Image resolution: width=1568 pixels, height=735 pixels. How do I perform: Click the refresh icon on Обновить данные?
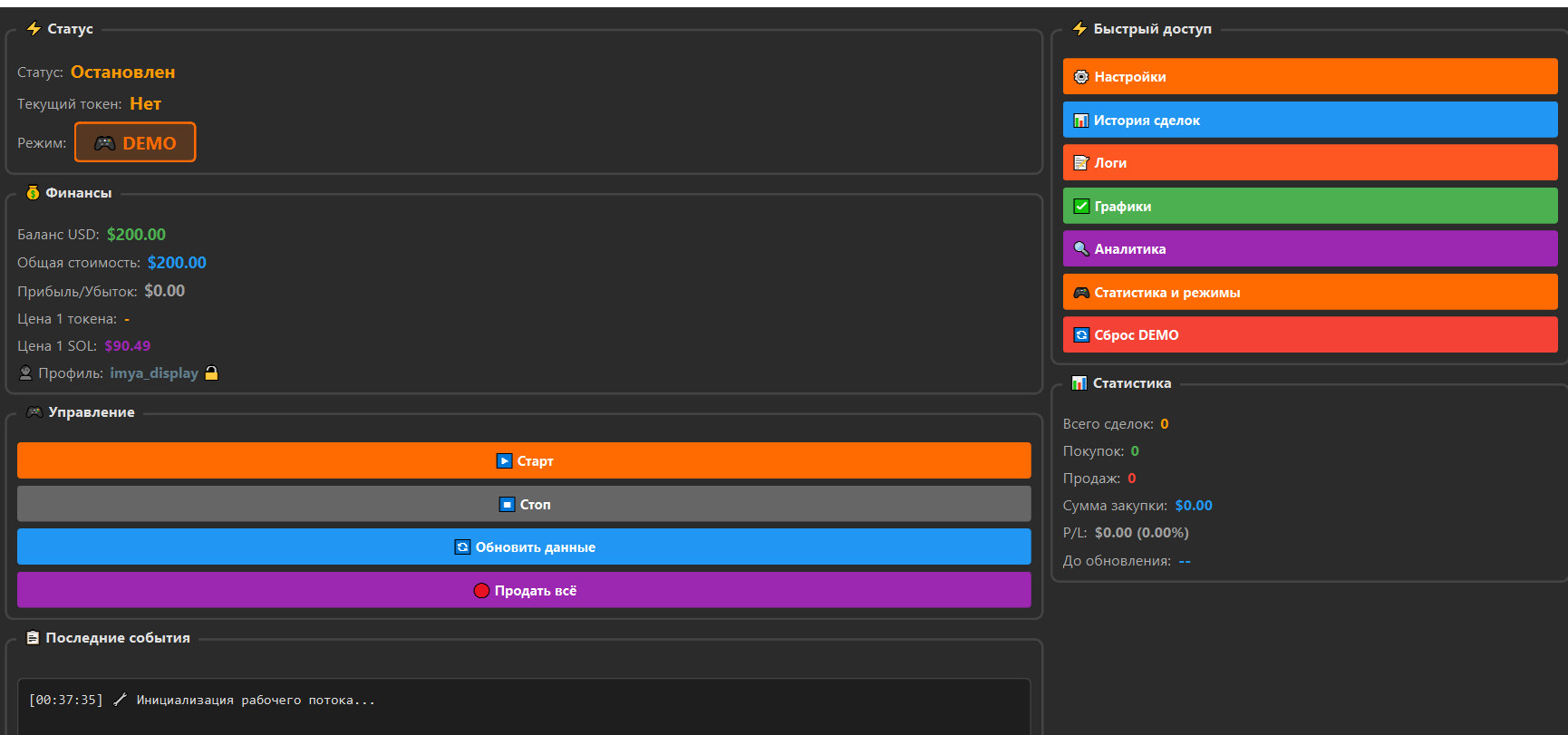tap(462, 547)
